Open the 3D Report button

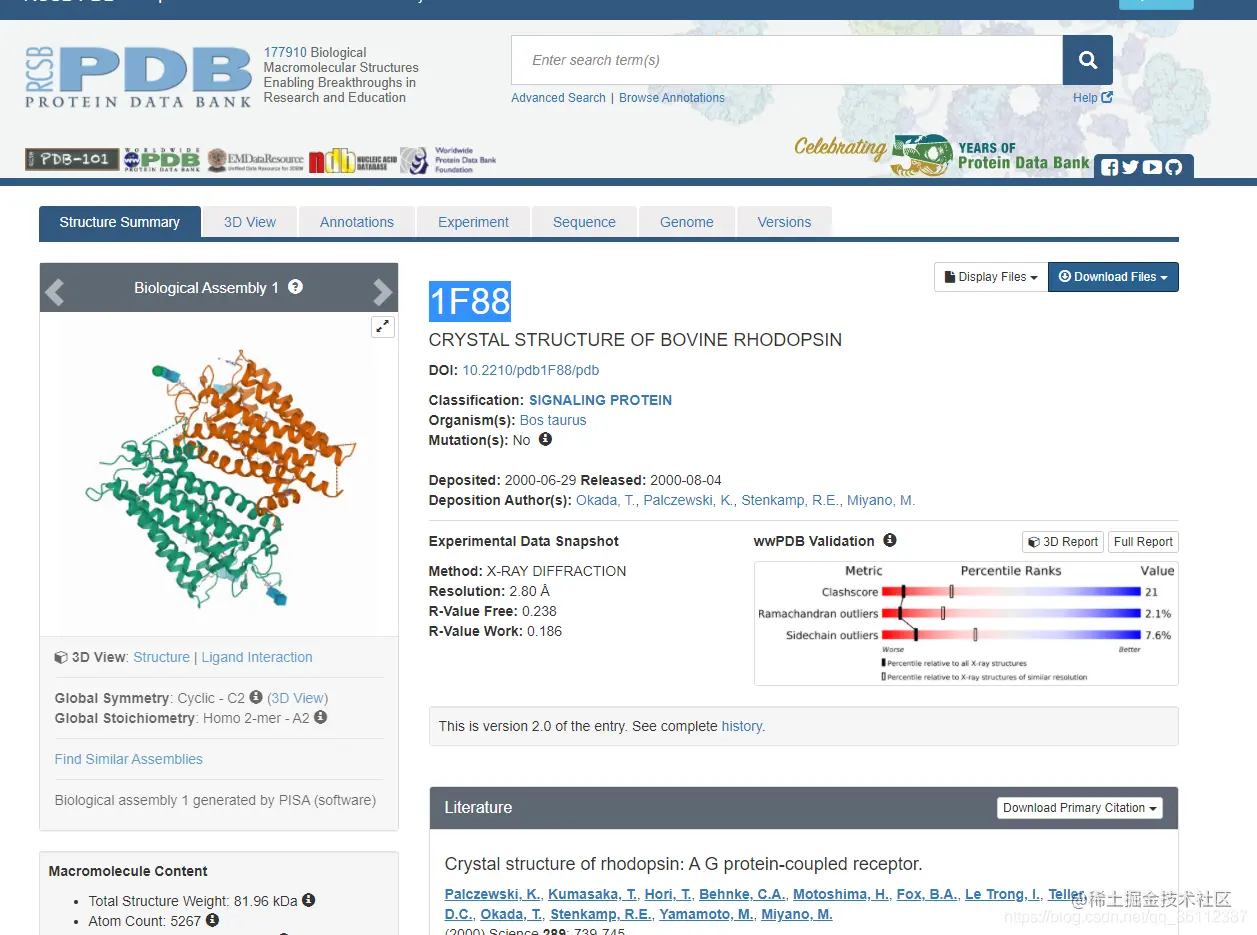click(1062, 542)
